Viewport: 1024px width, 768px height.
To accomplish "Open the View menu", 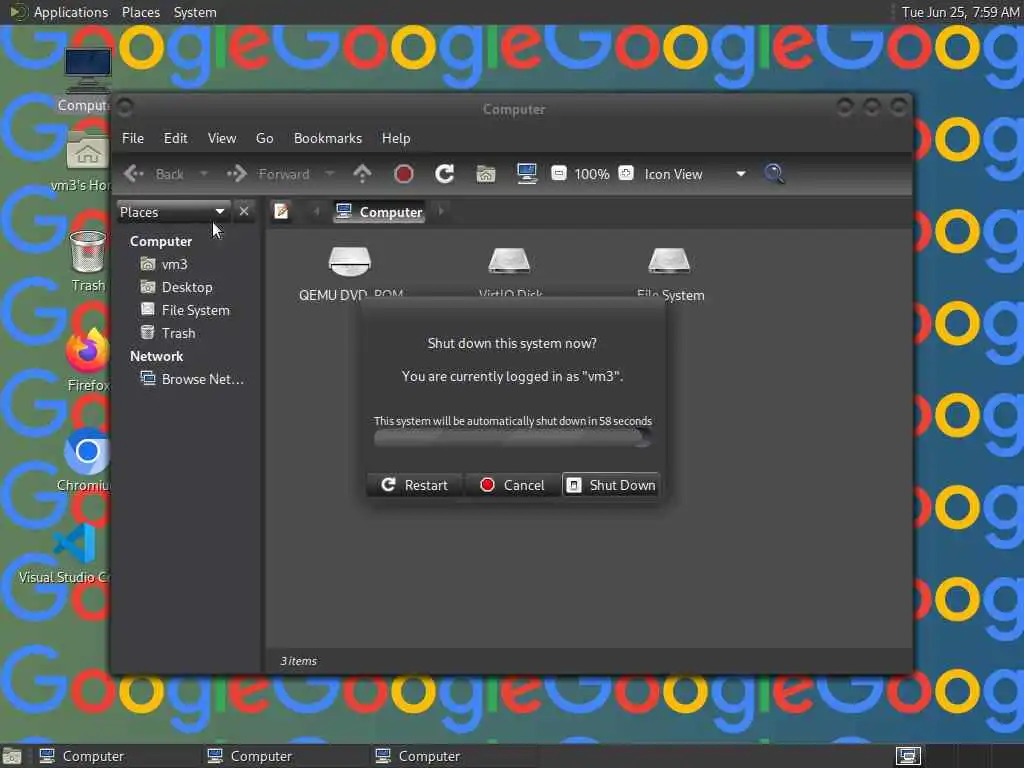I will (x=221, y=138).
